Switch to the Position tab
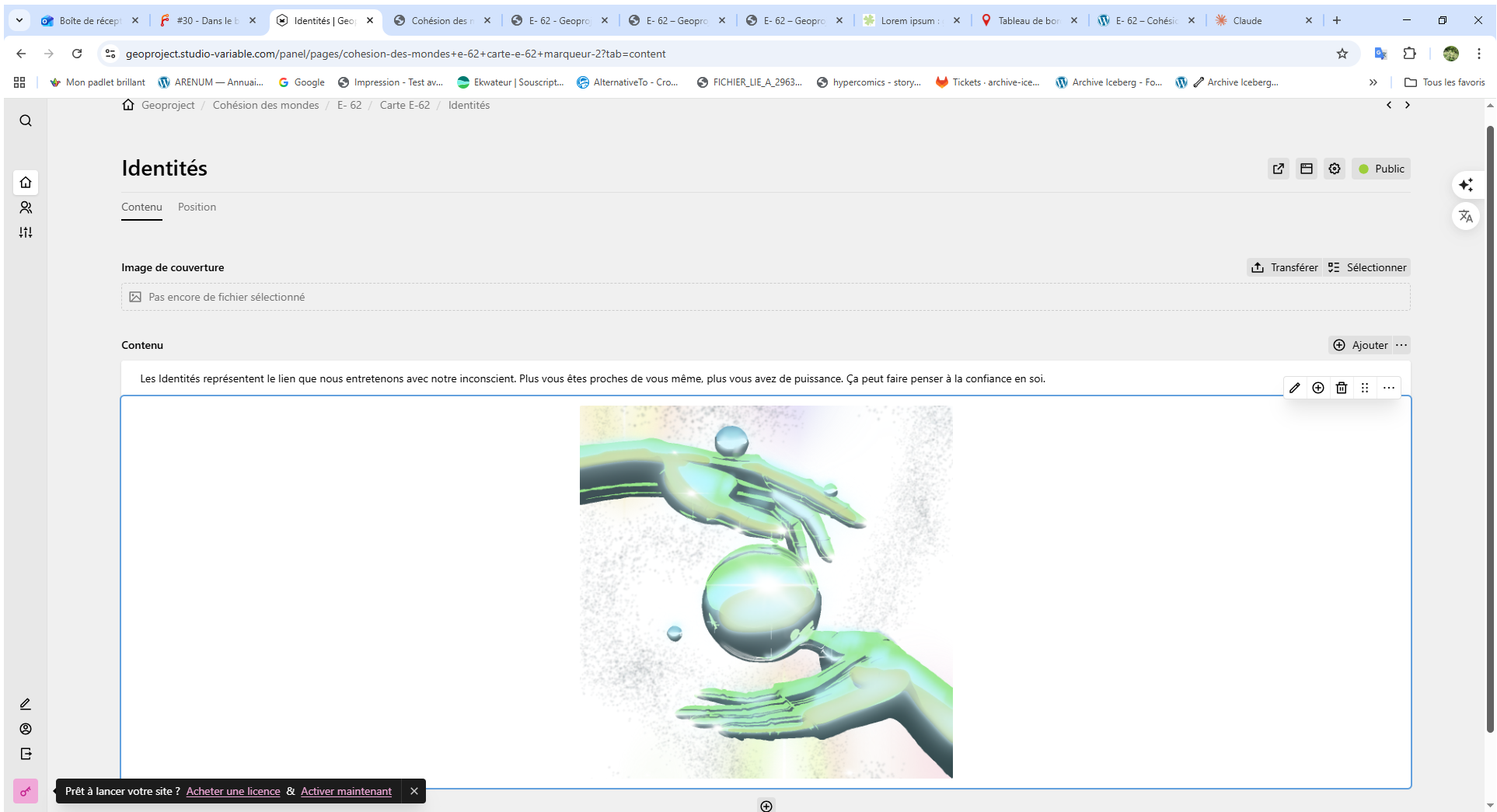The image size is (1497, 812). click(x=197, y=207)
